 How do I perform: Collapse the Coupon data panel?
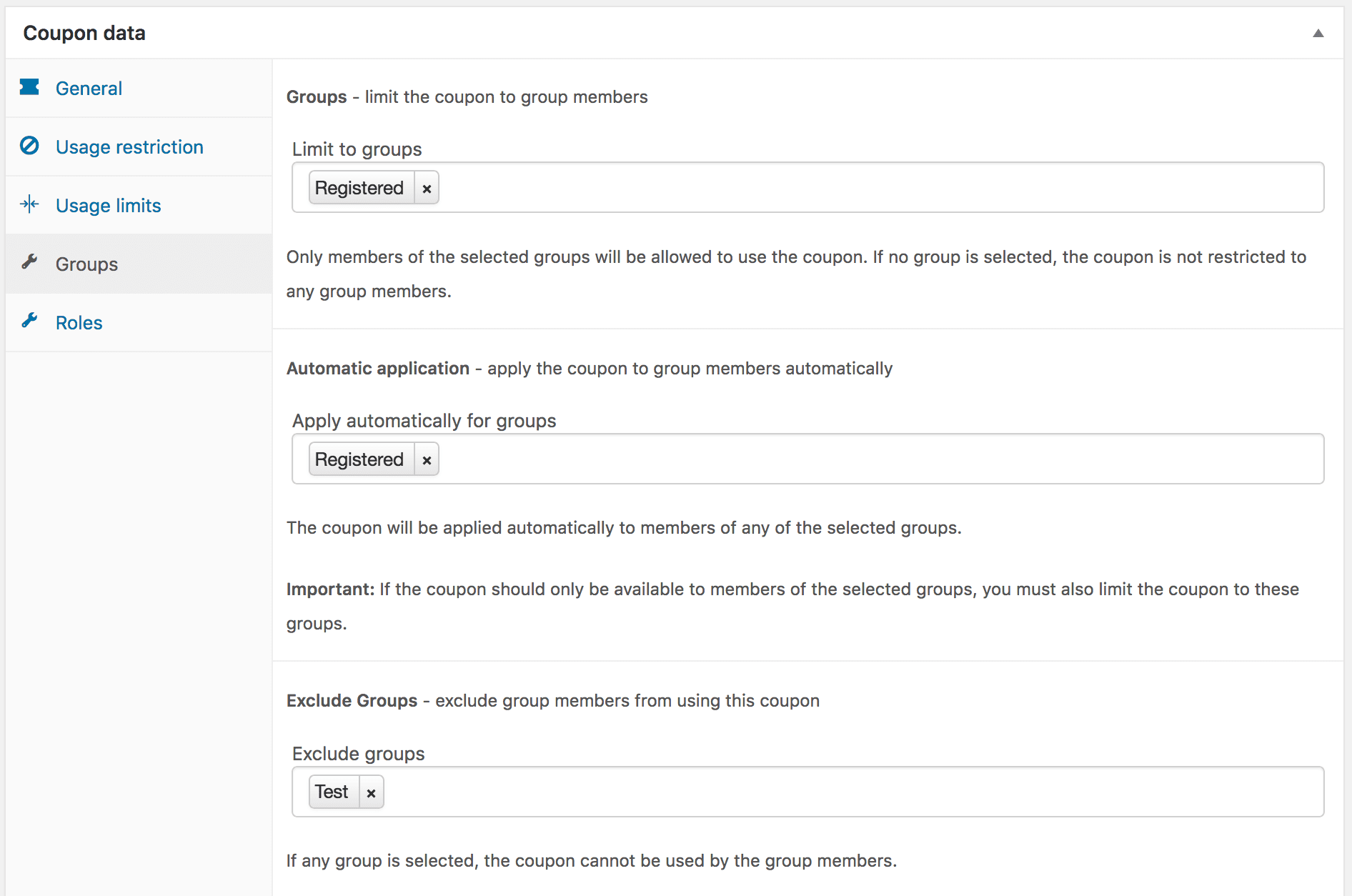(1318, 33)
